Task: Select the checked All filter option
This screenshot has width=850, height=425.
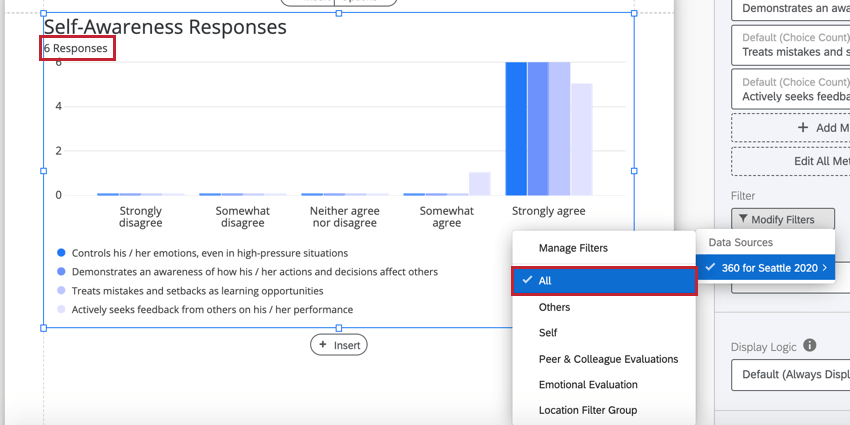Action: tap(604, 281)
